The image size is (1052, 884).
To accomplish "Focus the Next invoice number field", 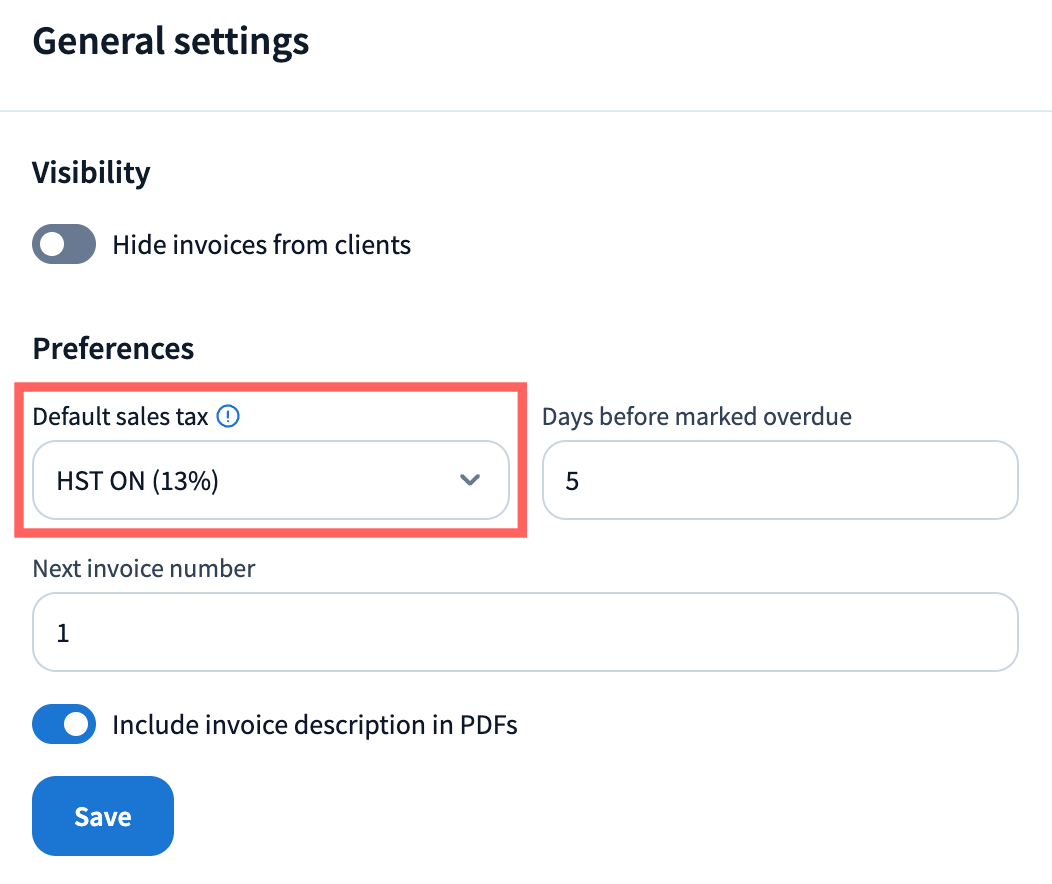I will pos(525,633).
